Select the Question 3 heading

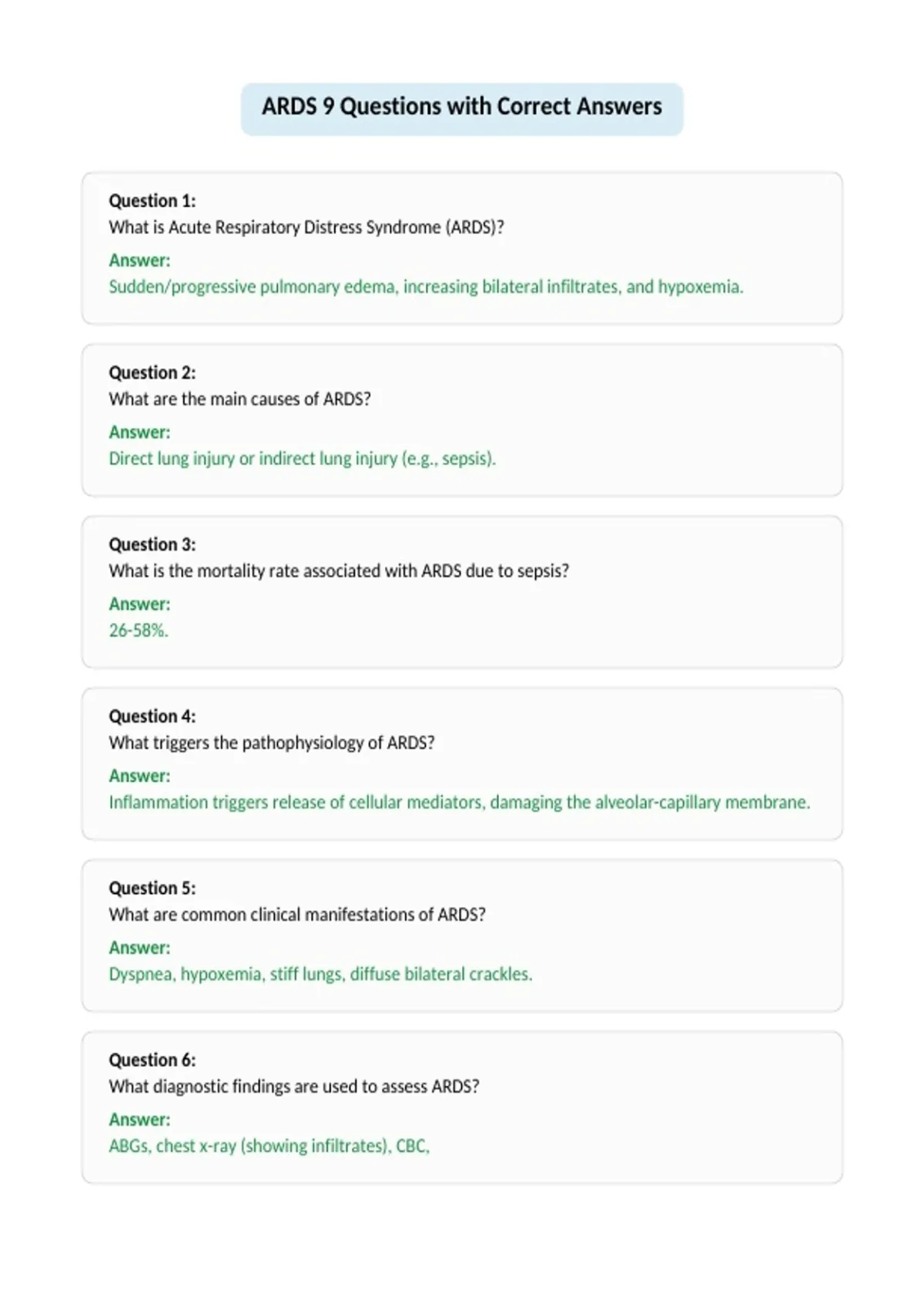click(x=152, y=544)
